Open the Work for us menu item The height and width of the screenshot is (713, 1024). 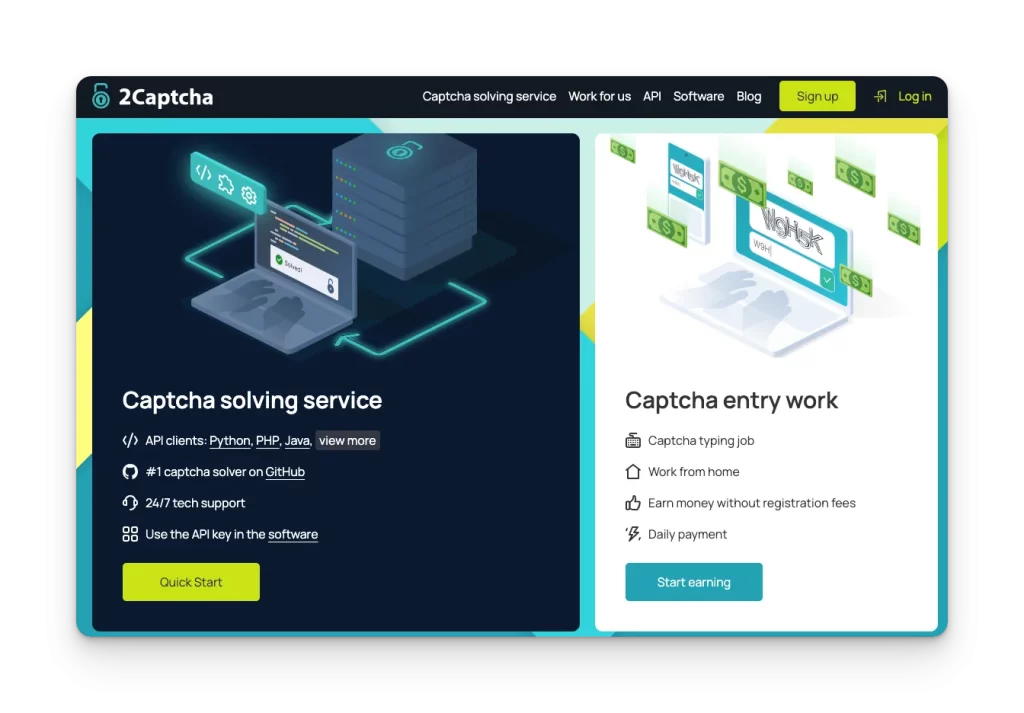[x=600, y=97]
